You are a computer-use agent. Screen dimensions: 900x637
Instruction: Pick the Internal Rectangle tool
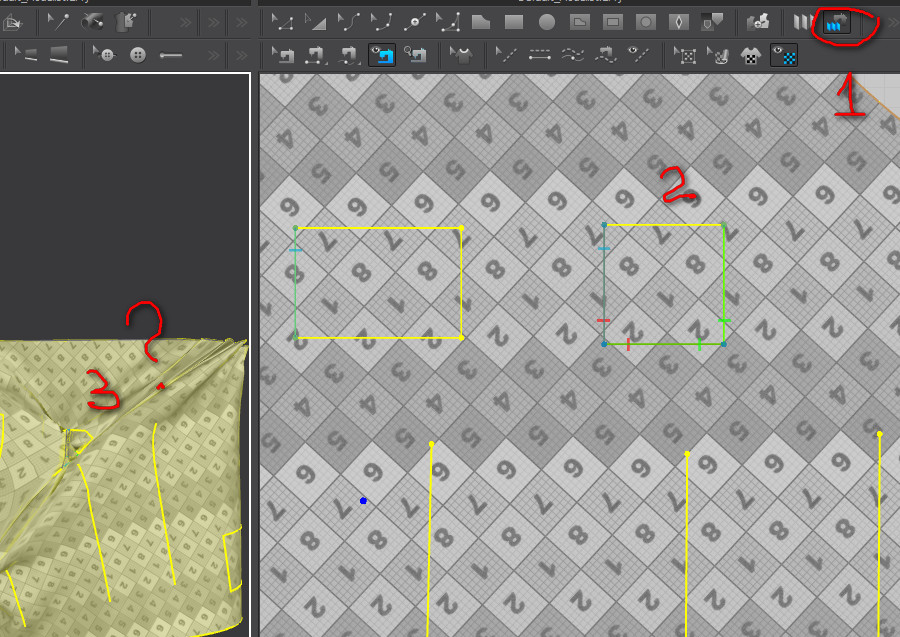tap(613, 22)
